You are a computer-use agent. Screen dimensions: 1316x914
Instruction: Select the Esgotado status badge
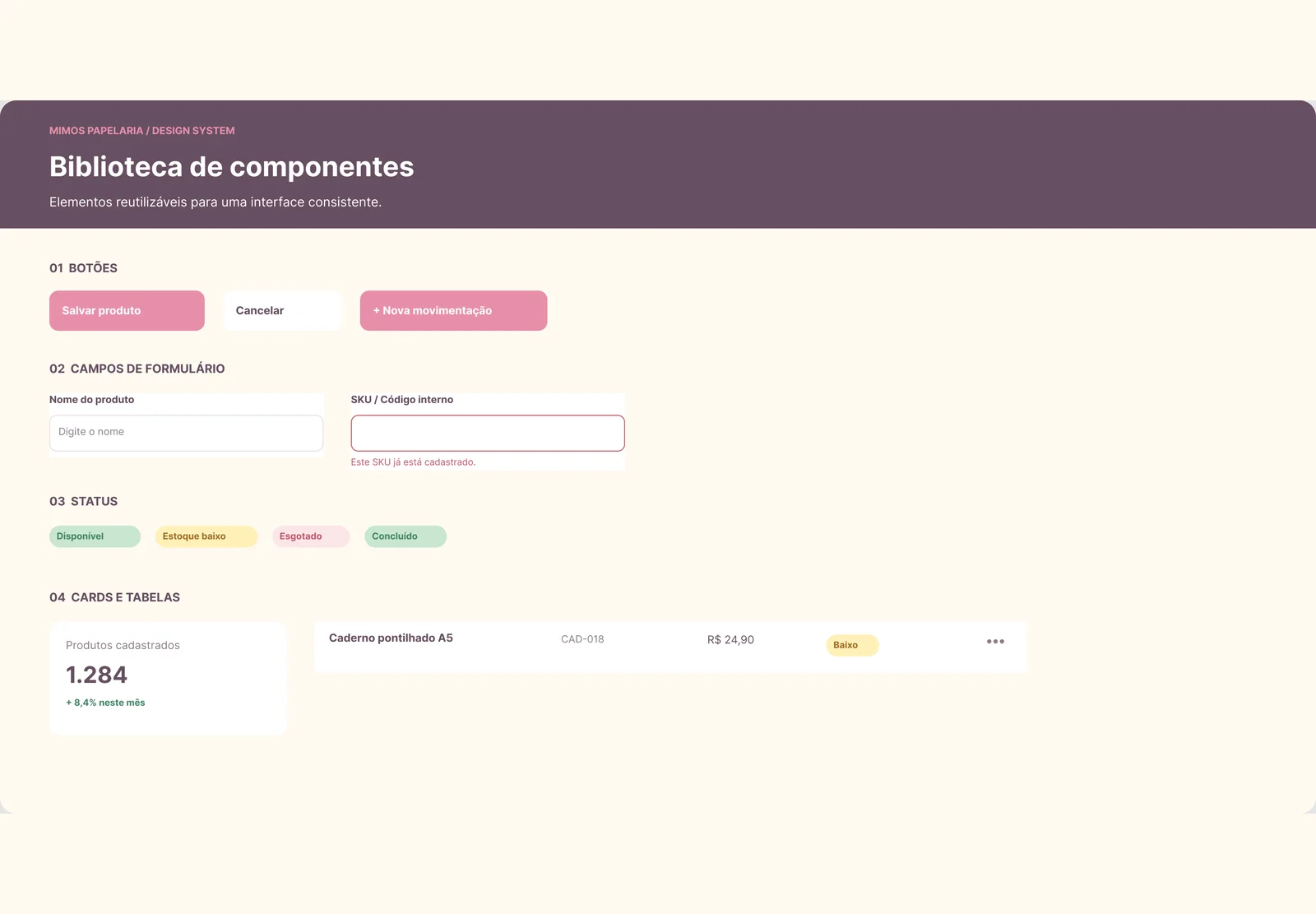(x=311, y=536)
